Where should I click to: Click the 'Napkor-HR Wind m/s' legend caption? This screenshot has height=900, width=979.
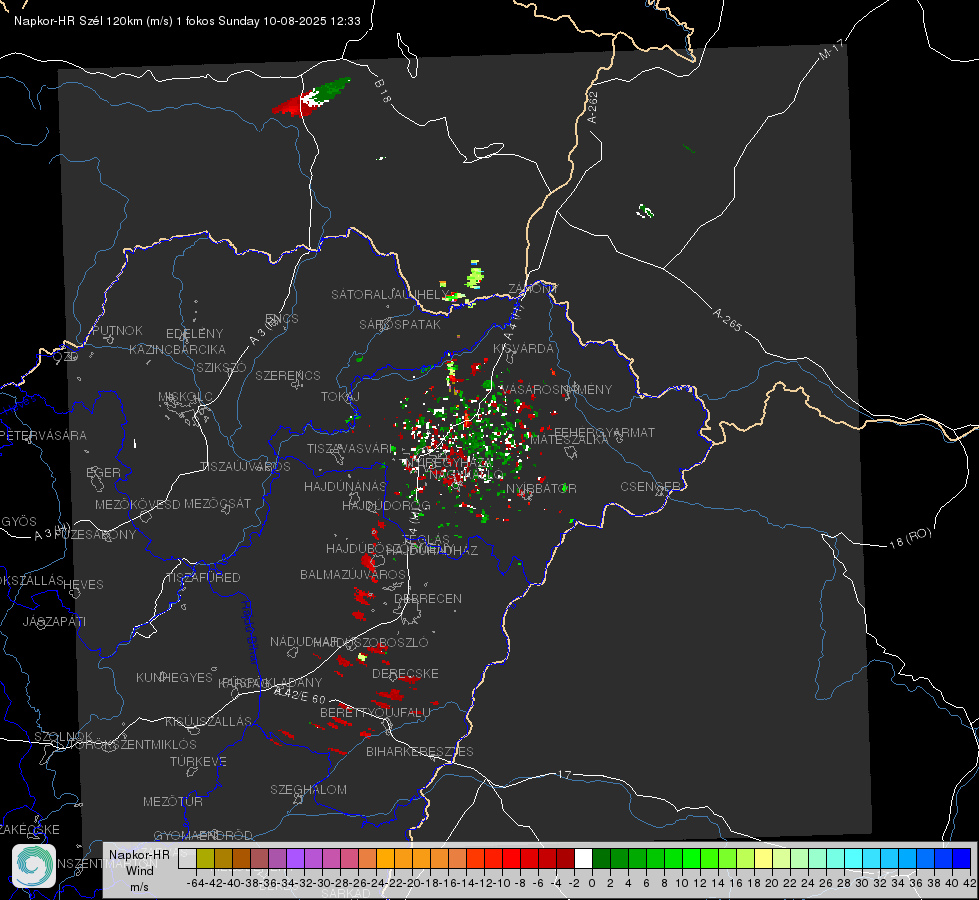139,870
